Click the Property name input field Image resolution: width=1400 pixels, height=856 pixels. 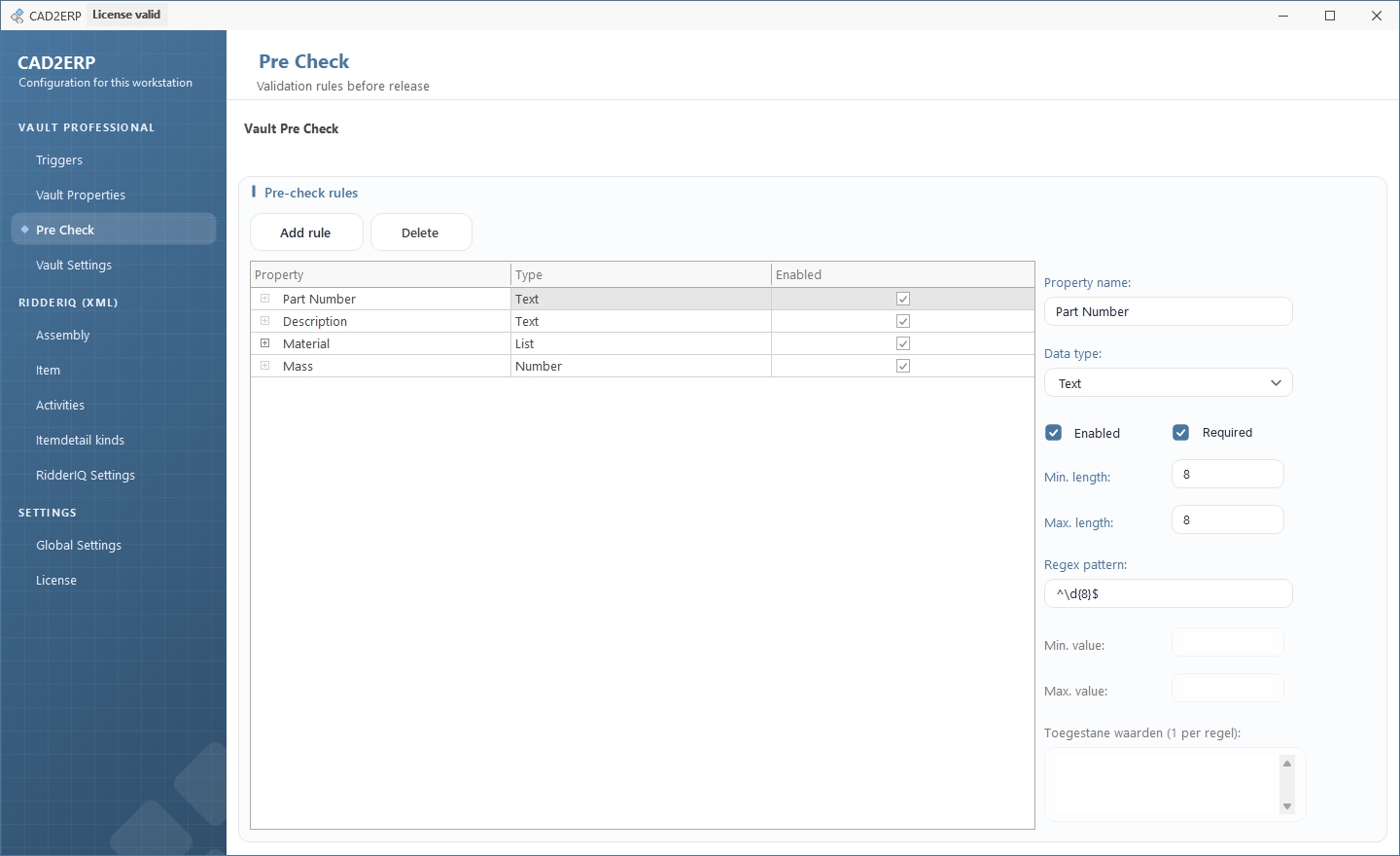pyautogui.click(x=1169, y=311)
